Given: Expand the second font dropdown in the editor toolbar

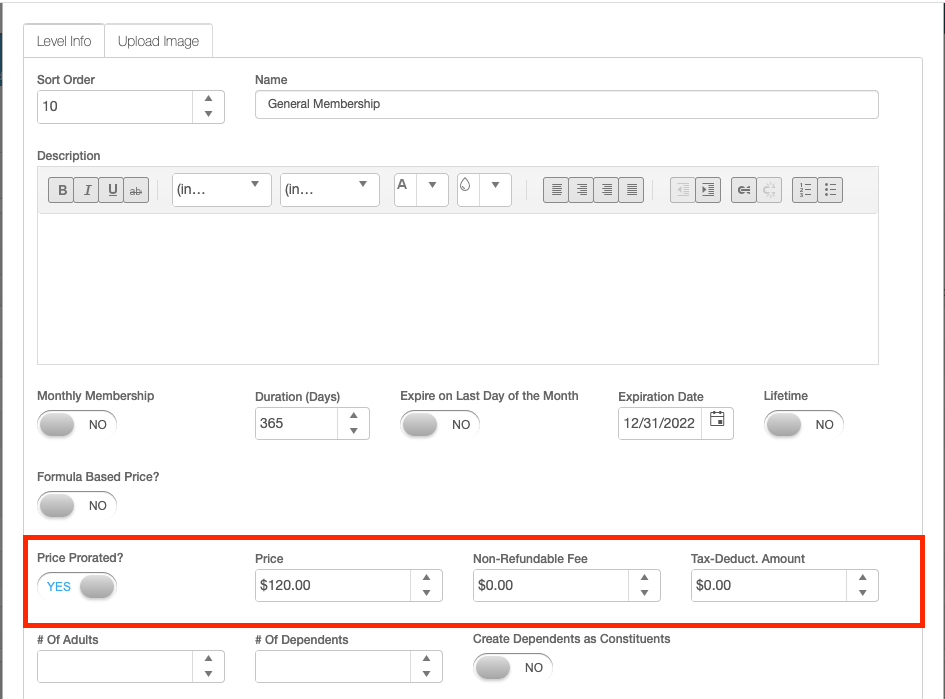Looking at the screenshot, I should (x=362, y=185).
